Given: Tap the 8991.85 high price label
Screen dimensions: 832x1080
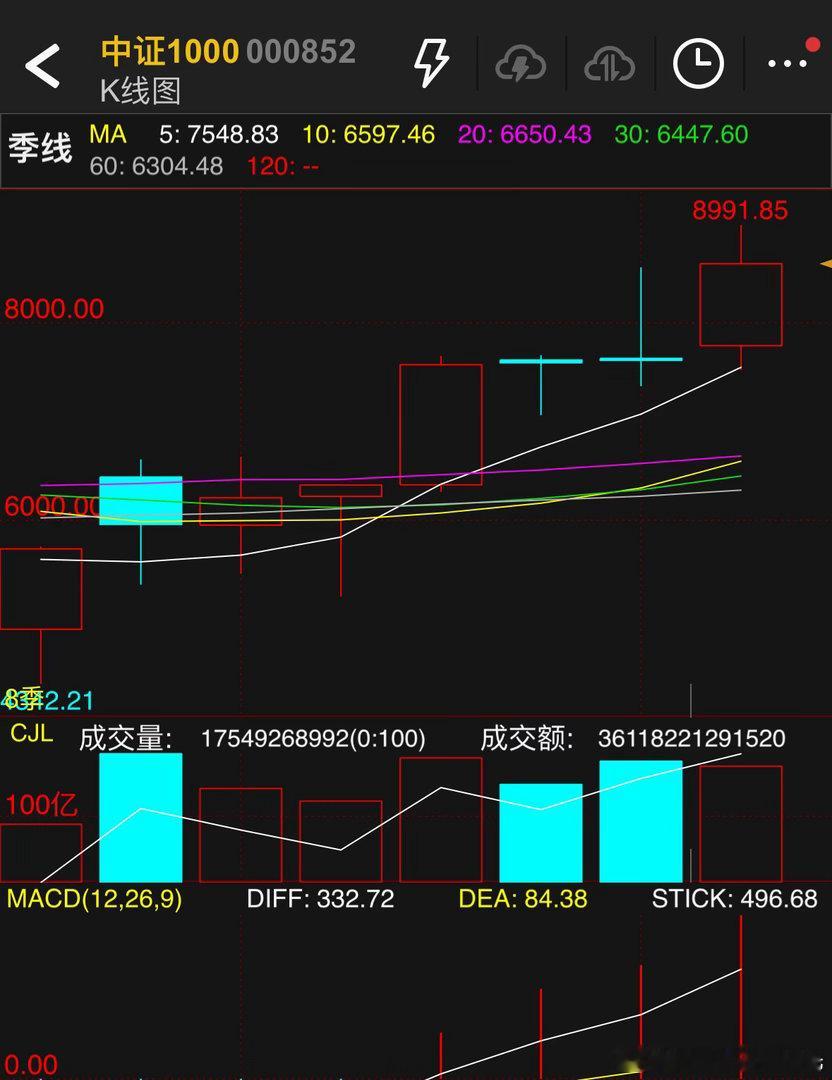Looking at the screenshot, I should [740, 210].
